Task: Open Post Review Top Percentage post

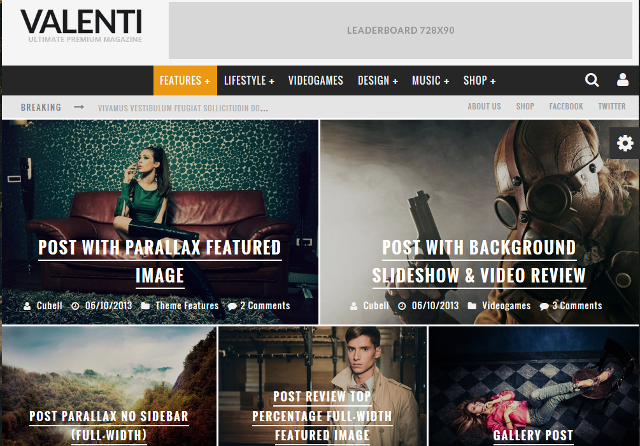Action: [x=322, y=416]
